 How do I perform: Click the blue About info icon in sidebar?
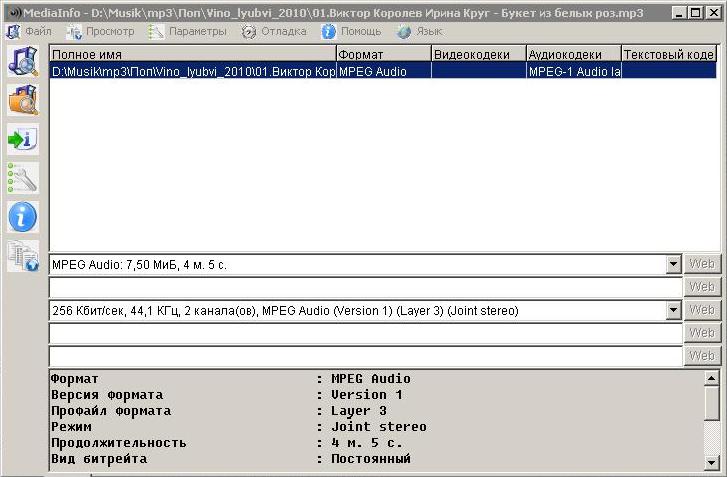[23, 217]
